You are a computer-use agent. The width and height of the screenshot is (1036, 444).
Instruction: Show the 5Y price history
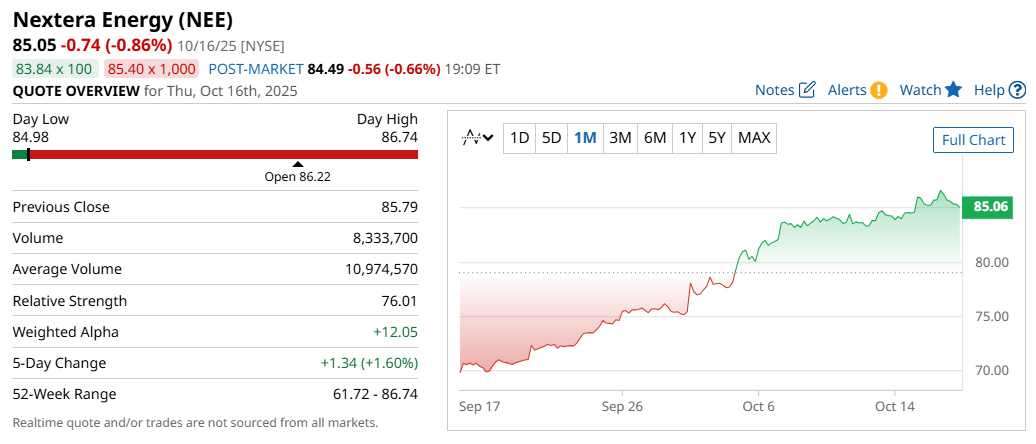coord(716,138)
